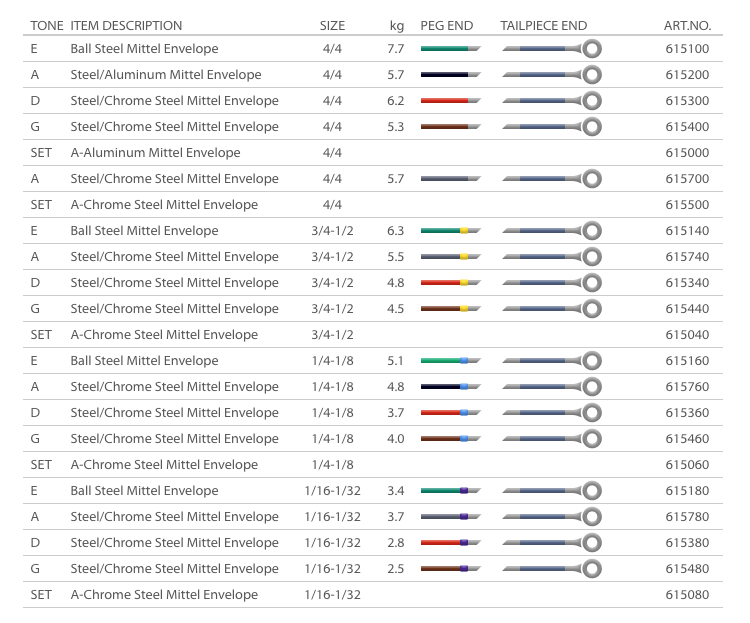Click the ART.NO. column header
Image resolution: width=750 pixels, height=623 pixels.
point(687,25)
